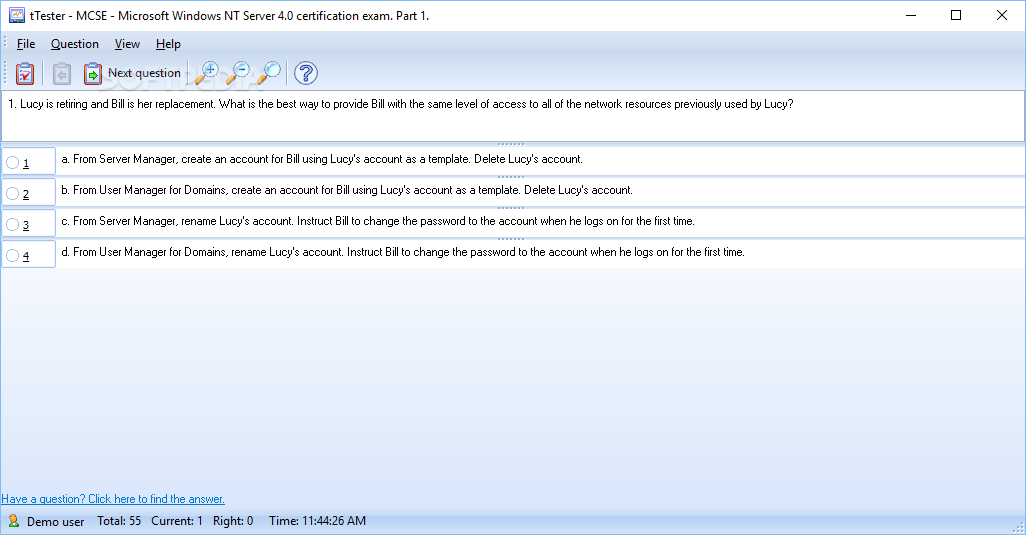The image size is (1026, 535).
Task: Select radio button for answer 2
Action: pyautogui.click(x=12, y=194)
